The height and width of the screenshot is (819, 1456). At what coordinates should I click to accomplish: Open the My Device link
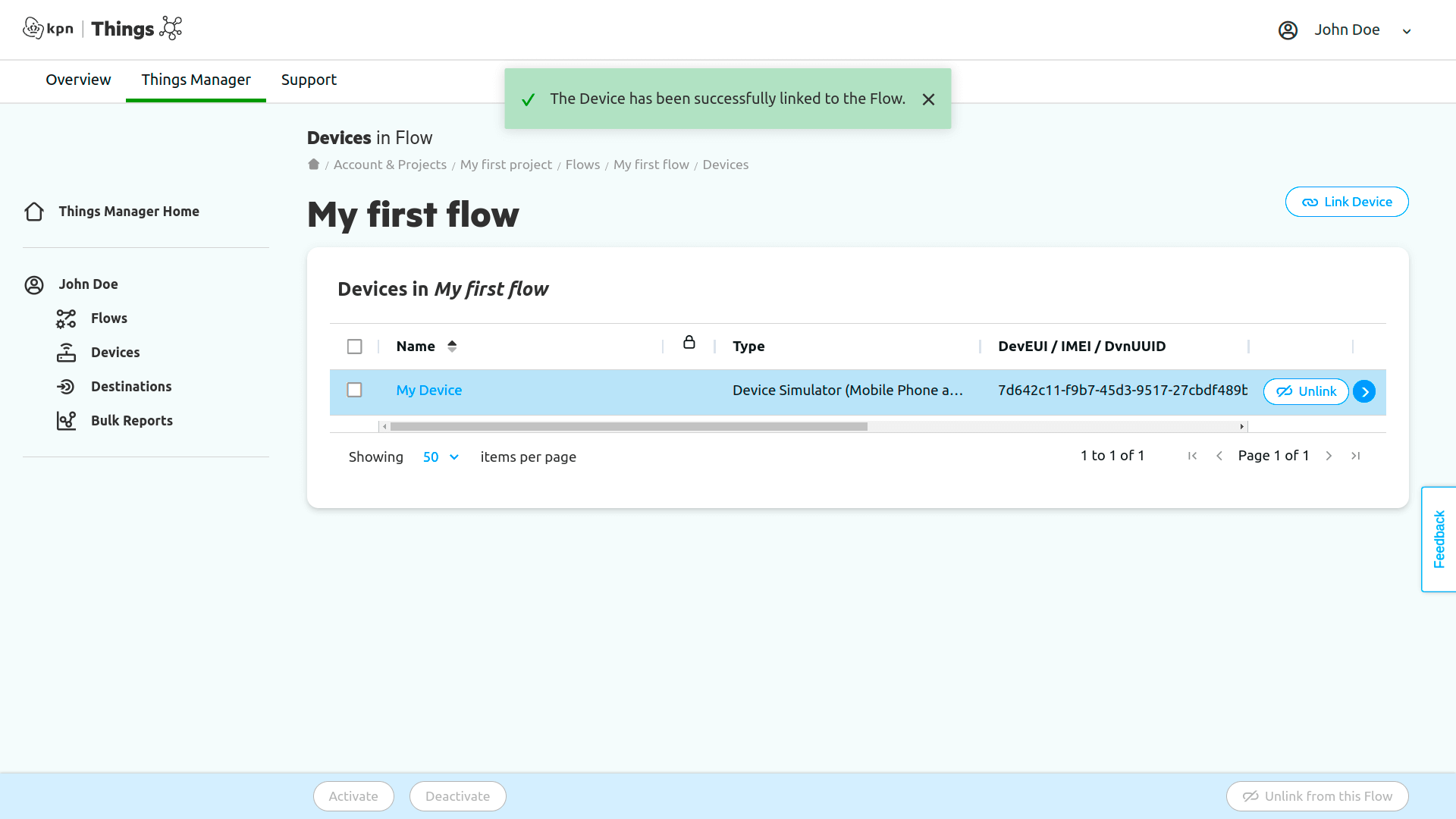click(x=428, y=391)
